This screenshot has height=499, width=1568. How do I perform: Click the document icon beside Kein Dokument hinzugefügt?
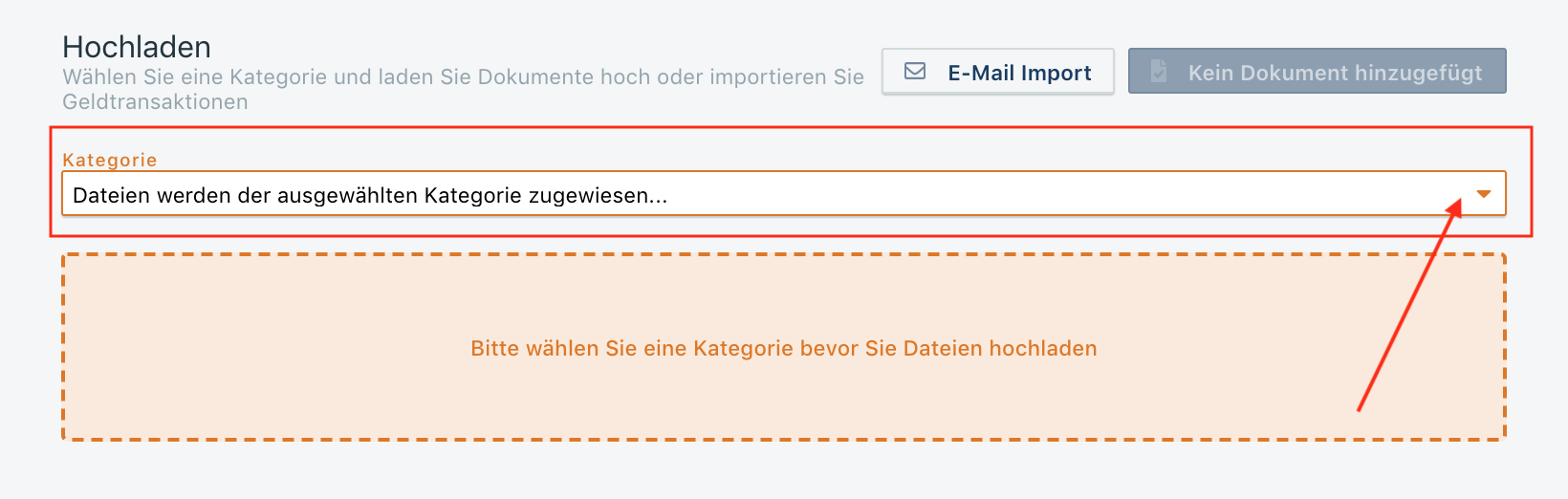[1159, 72]
